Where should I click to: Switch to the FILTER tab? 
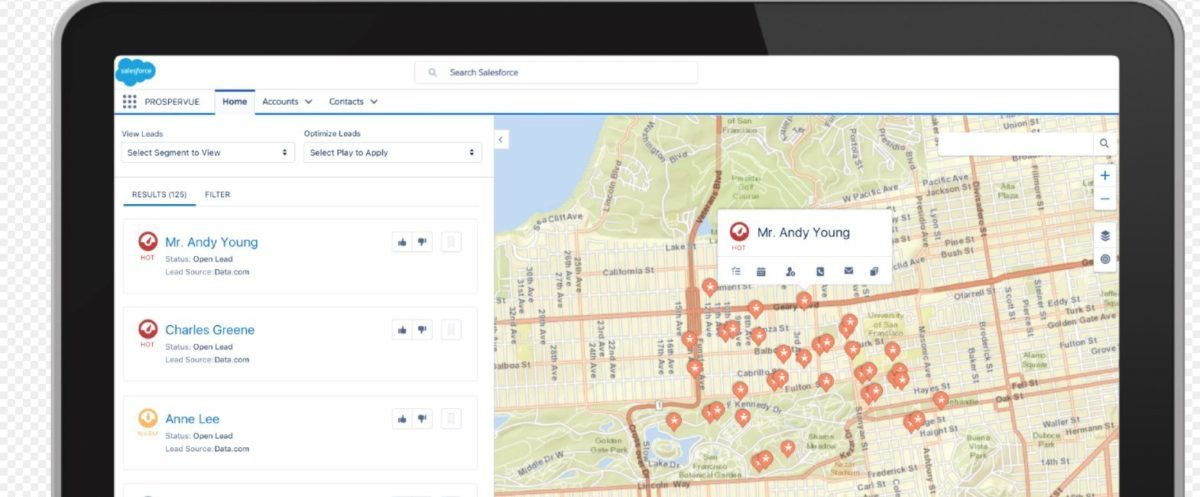tap(217, 195)
